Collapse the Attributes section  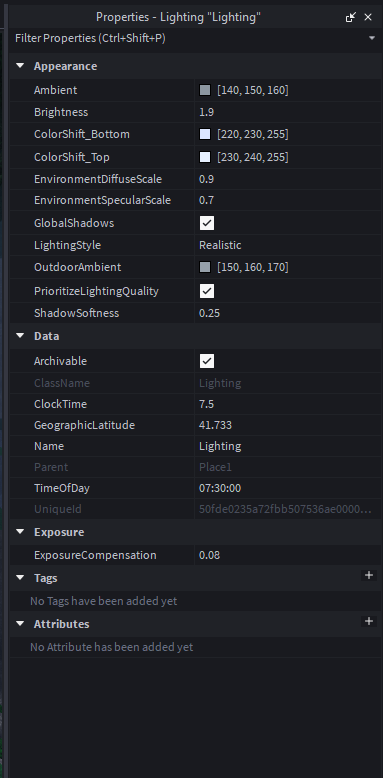point(20,623)
